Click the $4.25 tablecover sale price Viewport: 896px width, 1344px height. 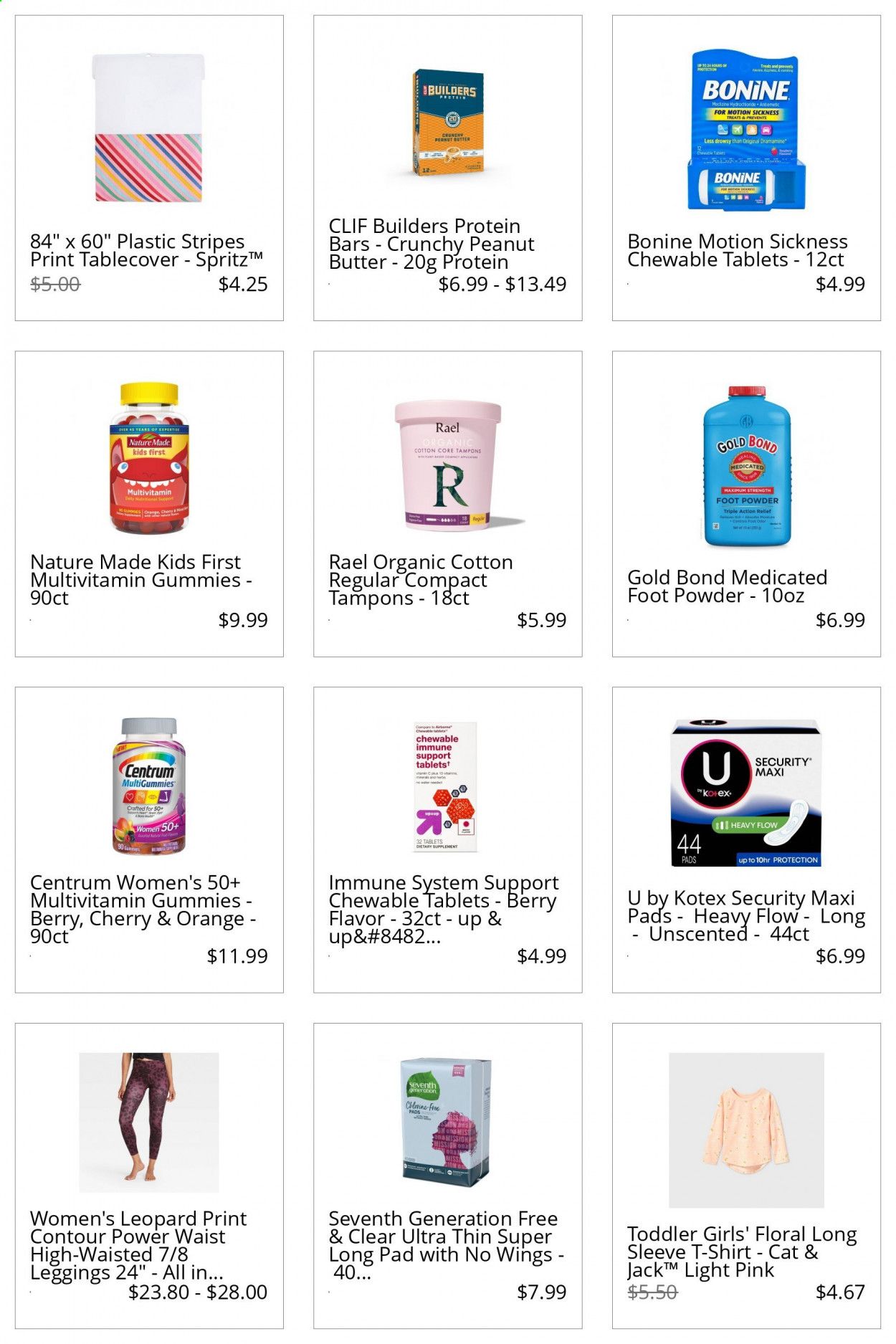pos(243,284)
